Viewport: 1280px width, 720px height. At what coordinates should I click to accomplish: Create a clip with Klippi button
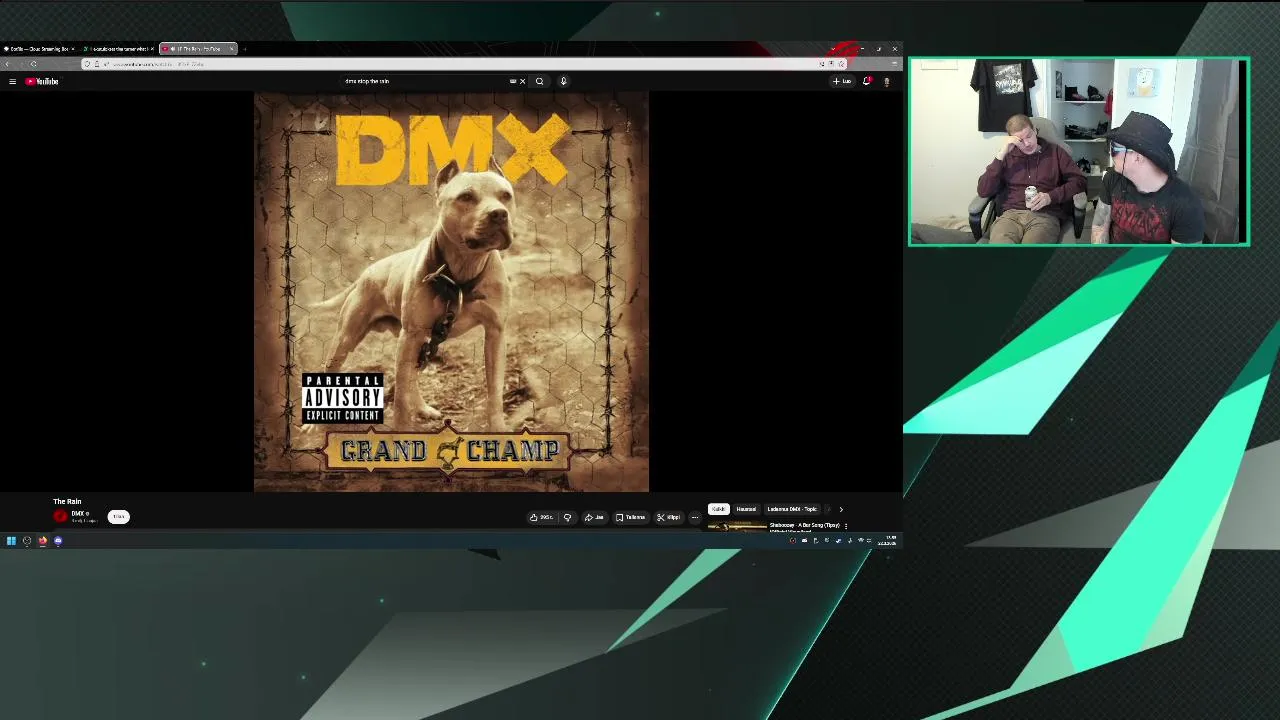(x=668, y=517)
